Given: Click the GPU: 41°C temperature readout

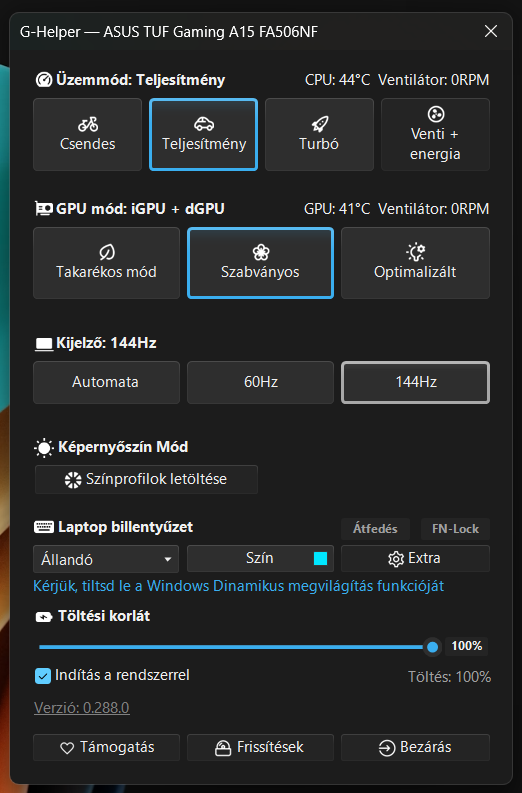Looking at the screenshot, I should (337, 209).
